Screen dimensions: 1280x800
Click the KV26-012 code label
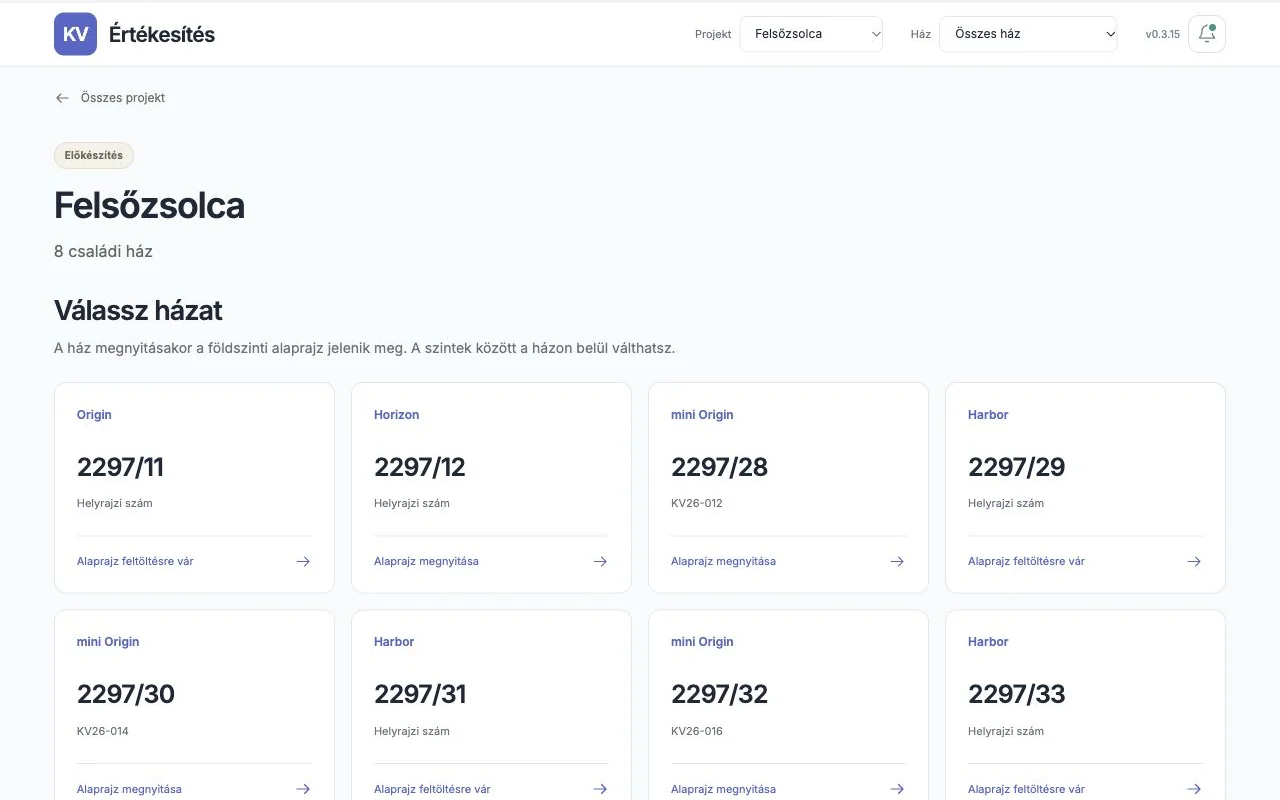[697, 503]
